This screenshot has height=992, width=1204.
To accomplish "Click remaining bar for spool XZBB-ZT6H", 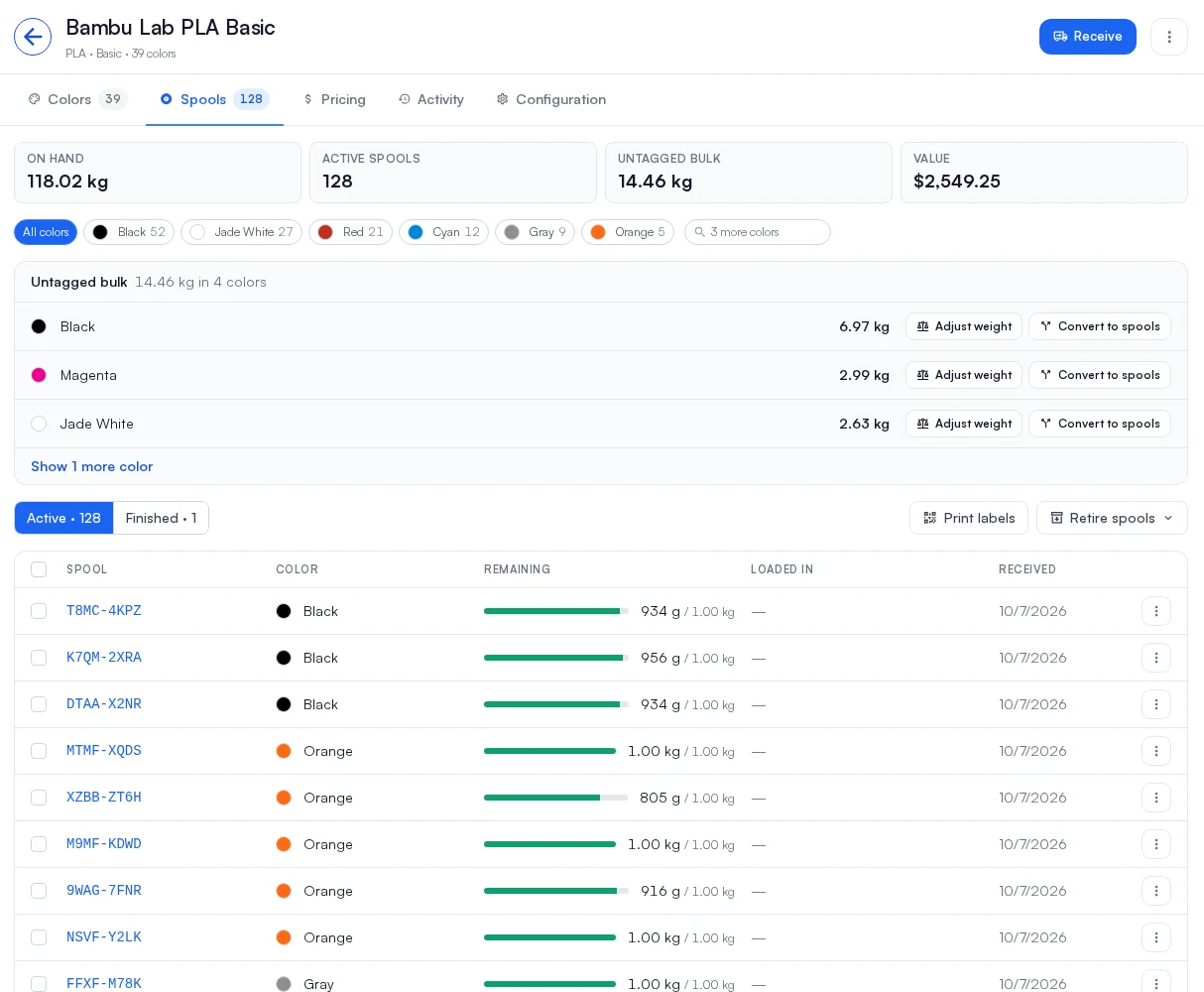I will pos(556,798).
